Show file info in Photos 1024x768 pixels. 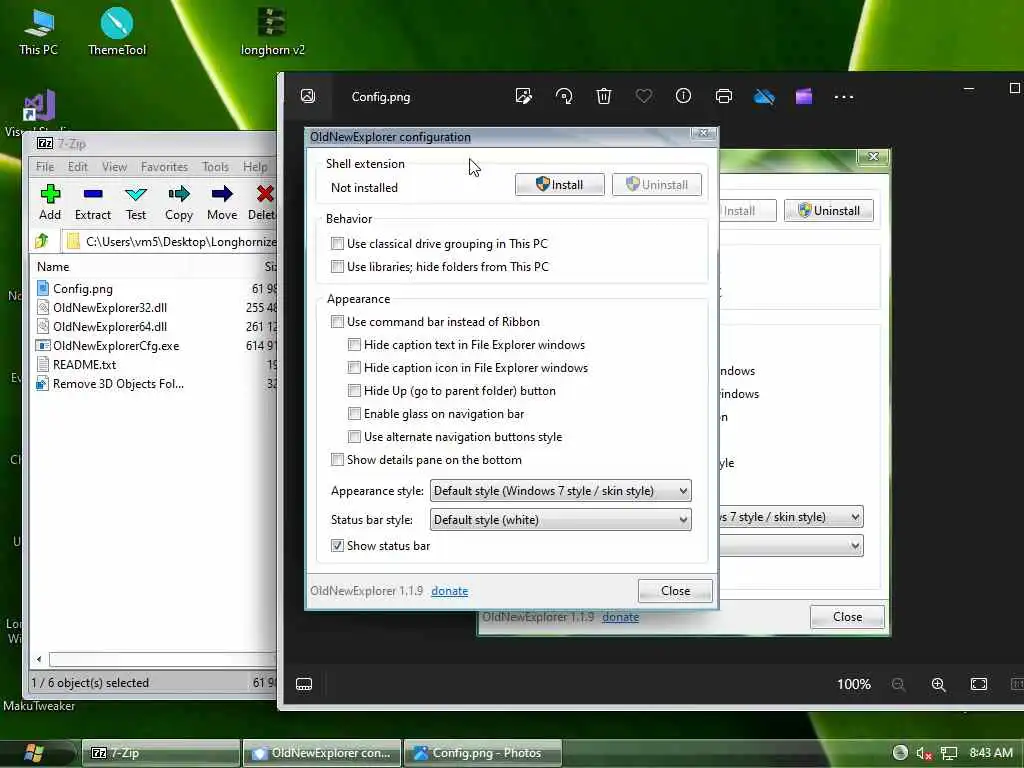coord(683,97)
